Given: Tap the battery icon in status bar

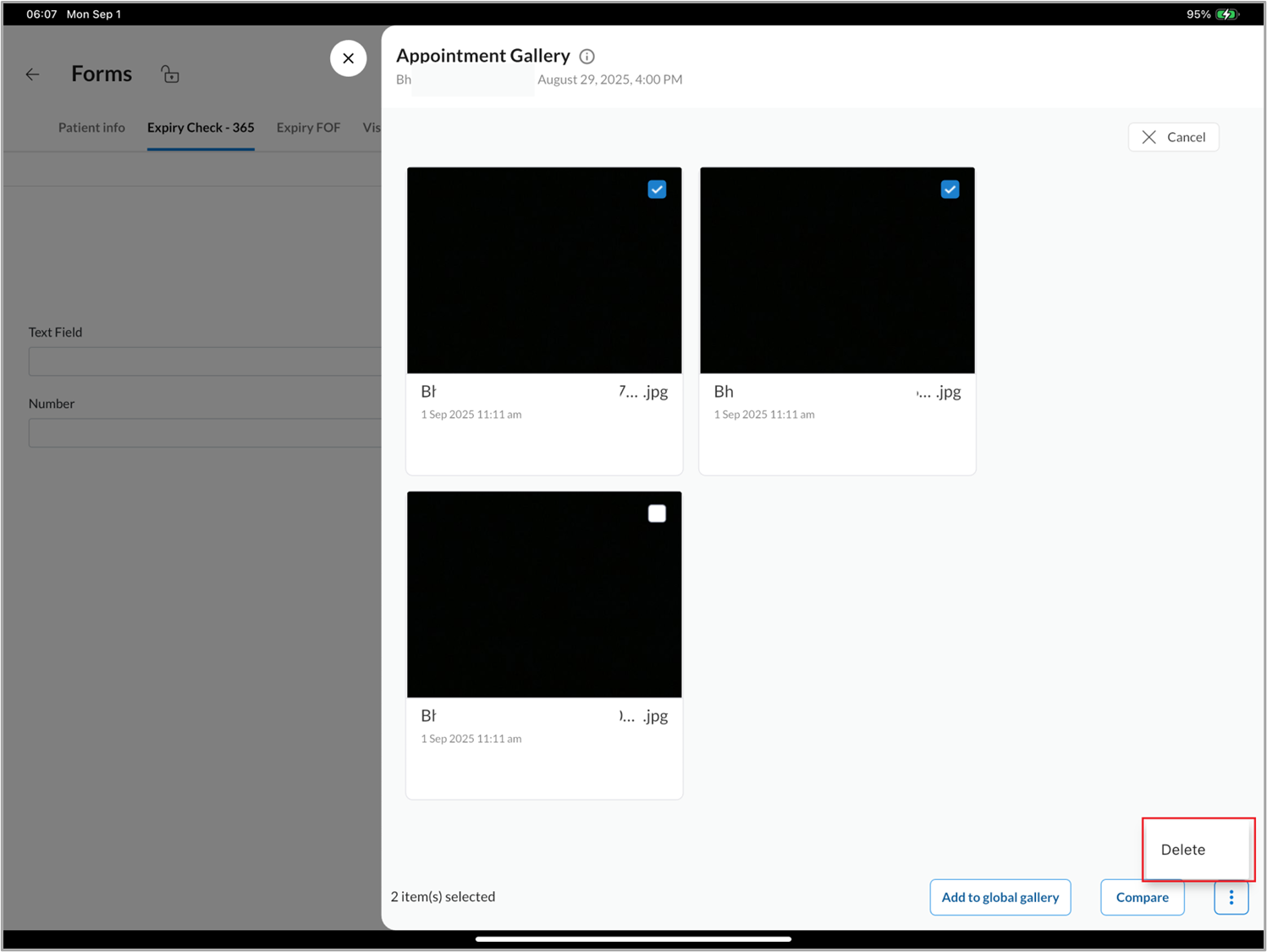Looking at the screenshot, I should pos(1226,14).
